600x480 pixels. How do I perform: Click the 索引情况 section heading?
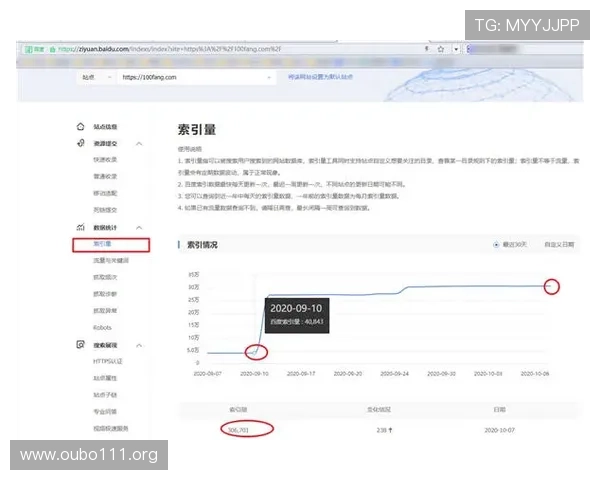coord(202,245)
